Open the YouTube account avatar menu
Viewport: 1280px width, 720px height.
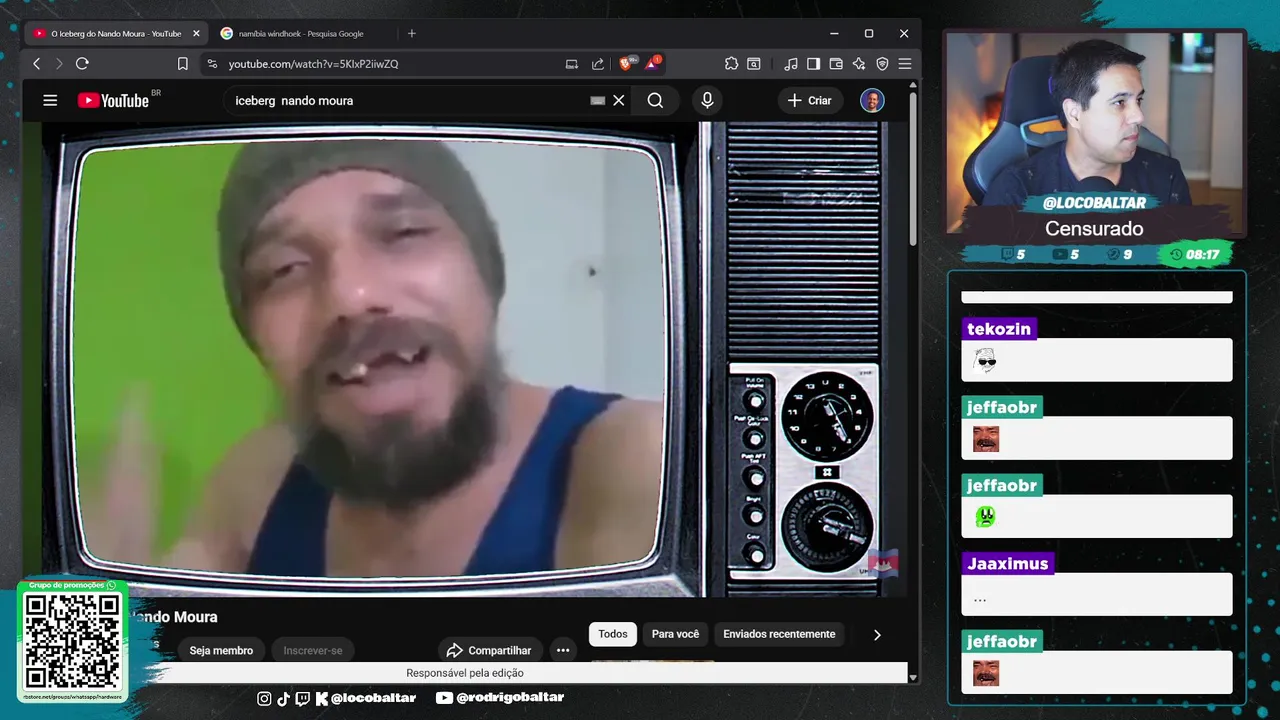pos(872,100)
